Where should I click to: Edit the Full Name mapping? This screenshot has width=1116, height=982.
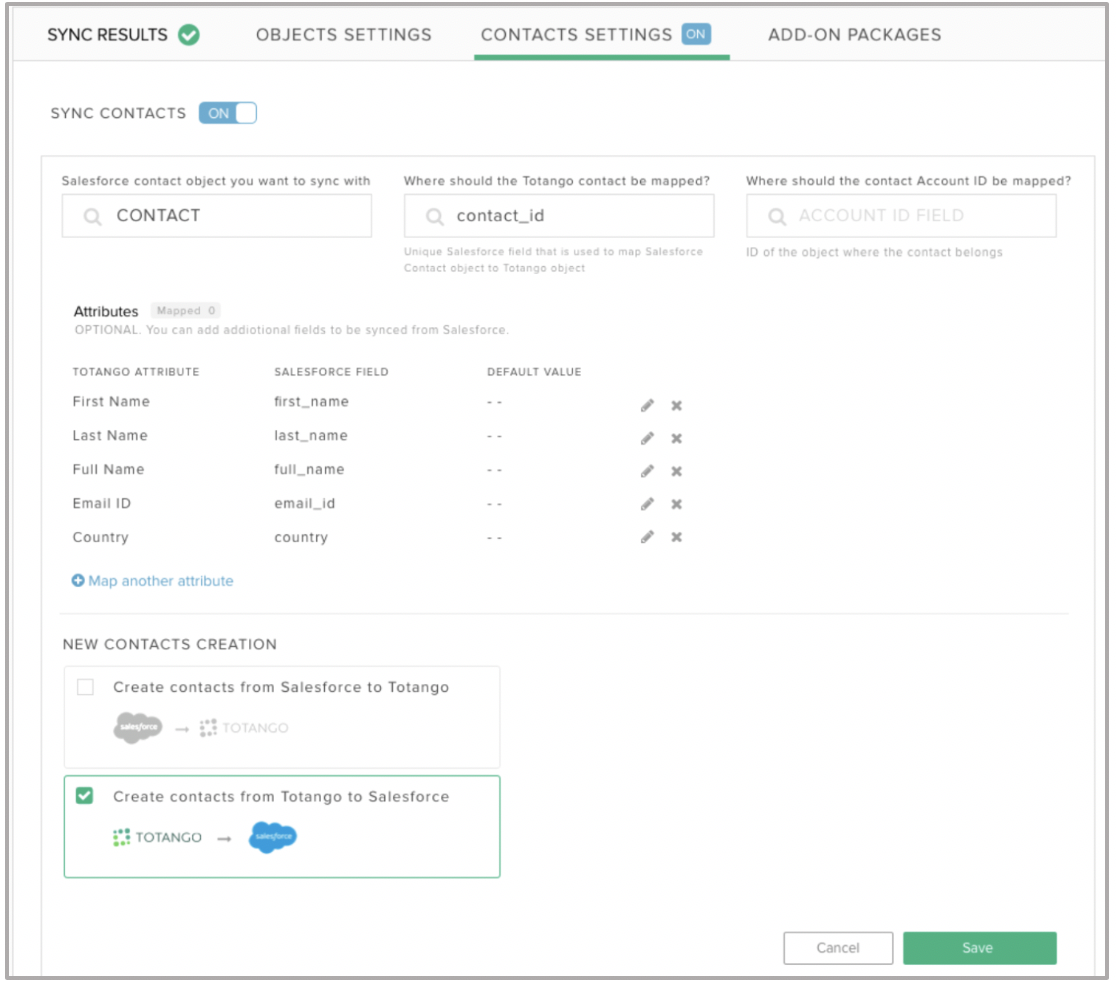pos(647,470)
